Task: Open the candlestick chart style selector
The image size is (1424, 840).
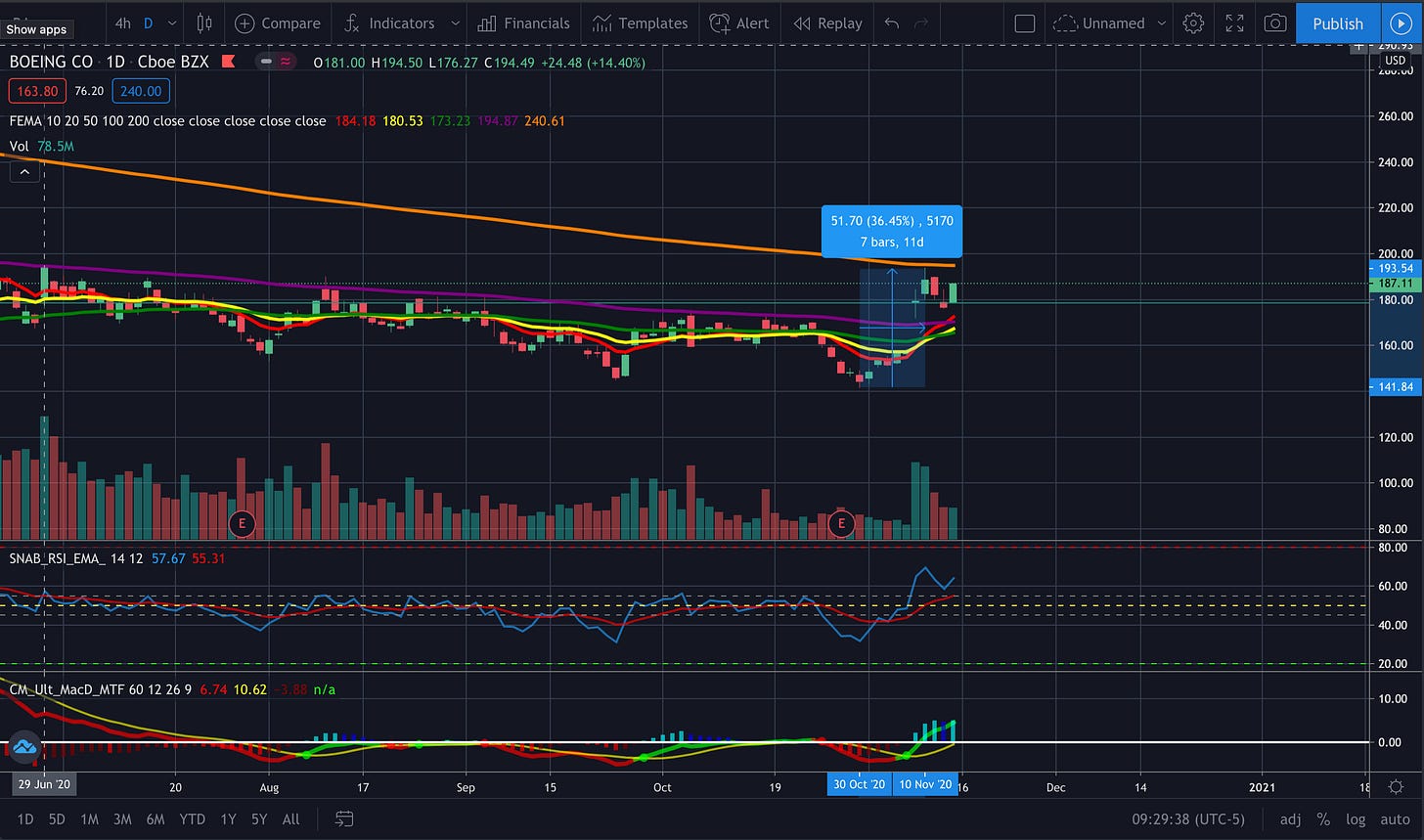Action: point(204,22)
